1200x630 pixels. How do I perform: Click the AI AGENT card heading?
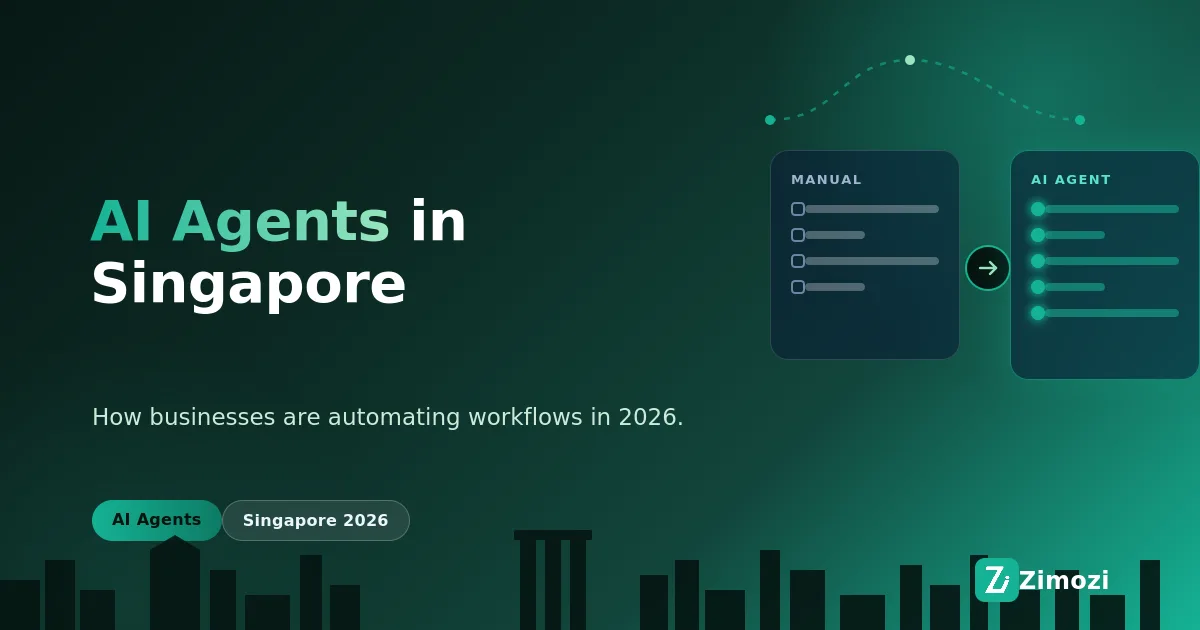1071,180
